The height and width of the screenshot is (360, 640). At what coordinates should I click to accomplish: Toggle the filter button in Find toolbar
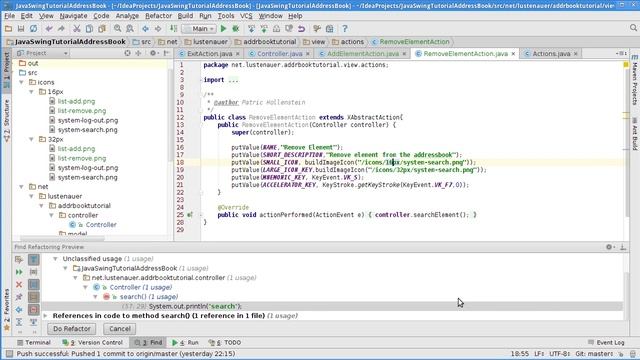(34, 260)
